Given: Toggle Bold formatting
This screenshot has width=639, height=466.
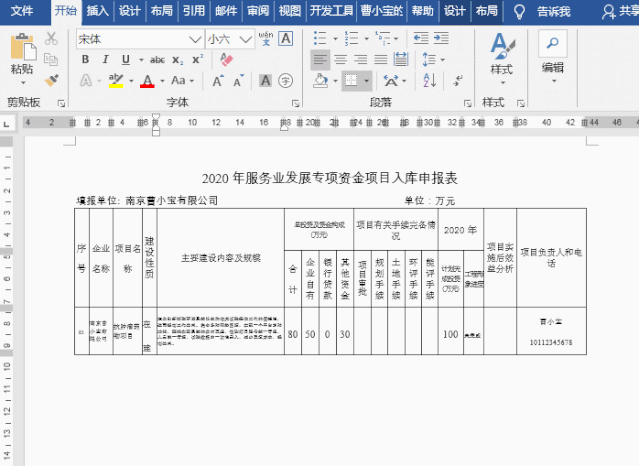Looking at the screenshot, I should 86,59.
